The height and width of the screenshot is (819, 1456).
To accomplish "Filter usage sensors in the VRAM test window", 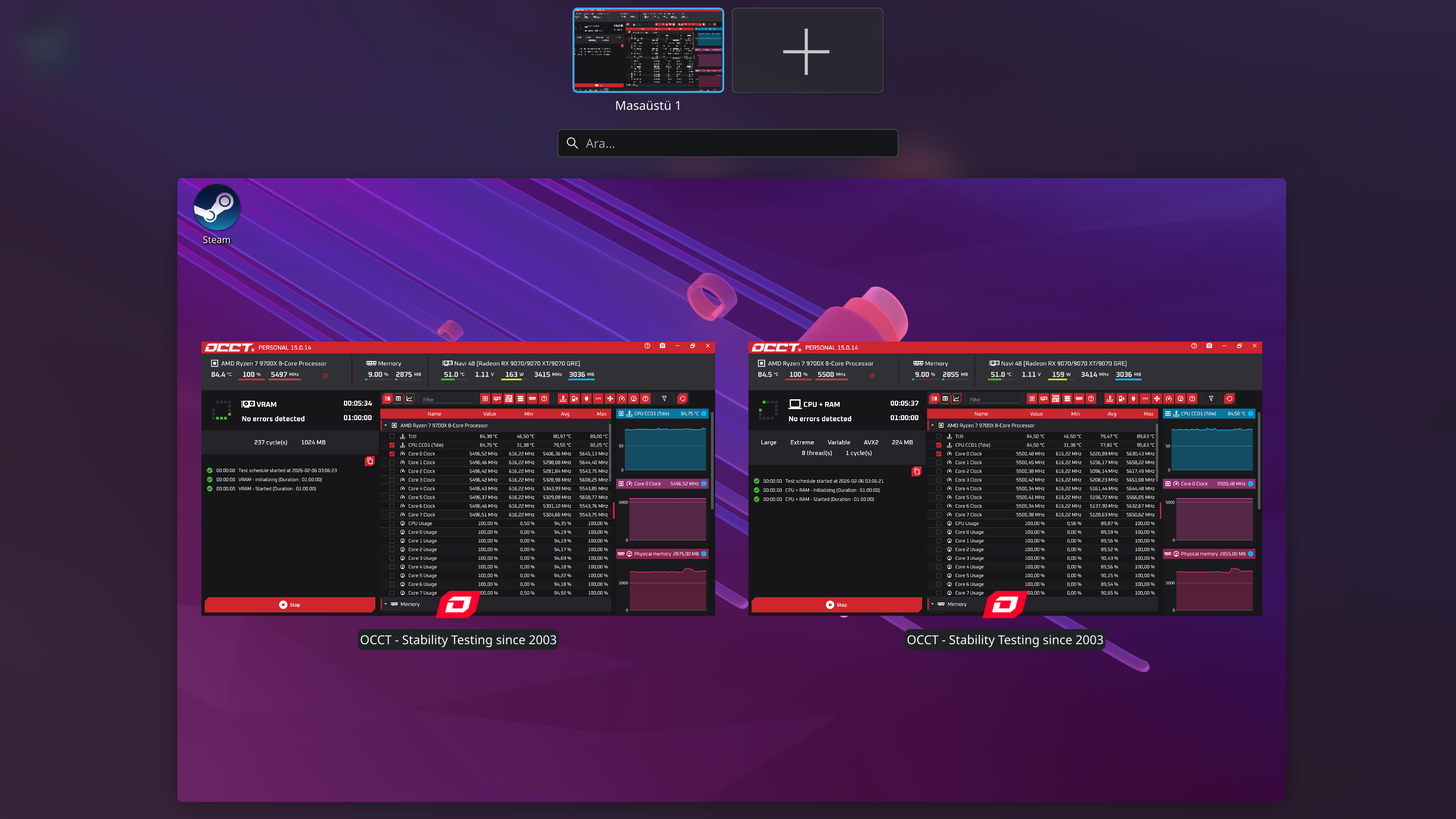I will [x=634, y=399].
